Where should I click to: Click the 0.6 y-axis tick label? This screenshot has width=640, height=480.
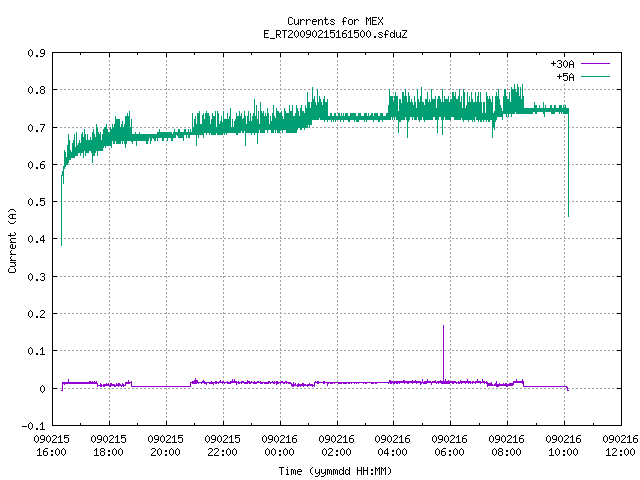click(36, 165)
